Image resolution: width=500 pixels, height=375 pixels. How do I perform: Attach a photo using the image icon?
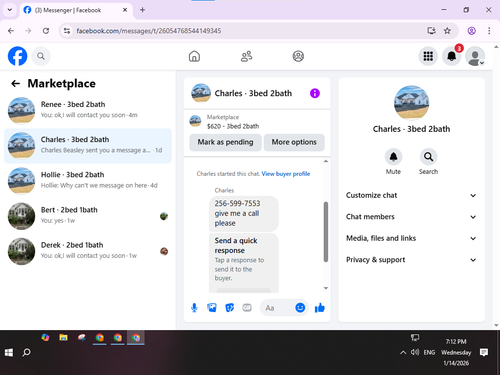(212, 308)
